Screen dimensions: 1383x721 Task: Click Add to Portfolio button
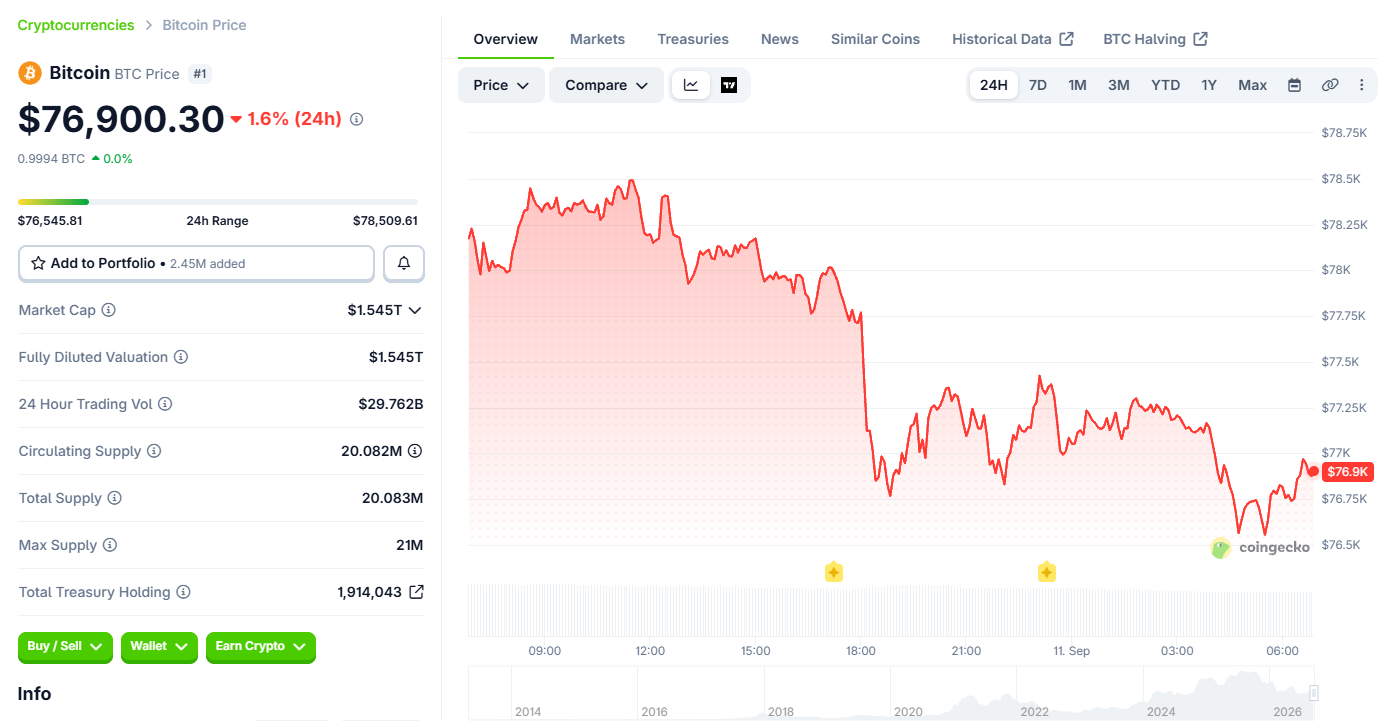click(x=196, y=263)
